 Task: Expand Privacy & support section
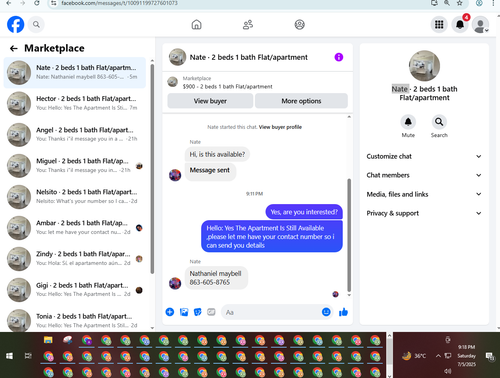(424, 213)
